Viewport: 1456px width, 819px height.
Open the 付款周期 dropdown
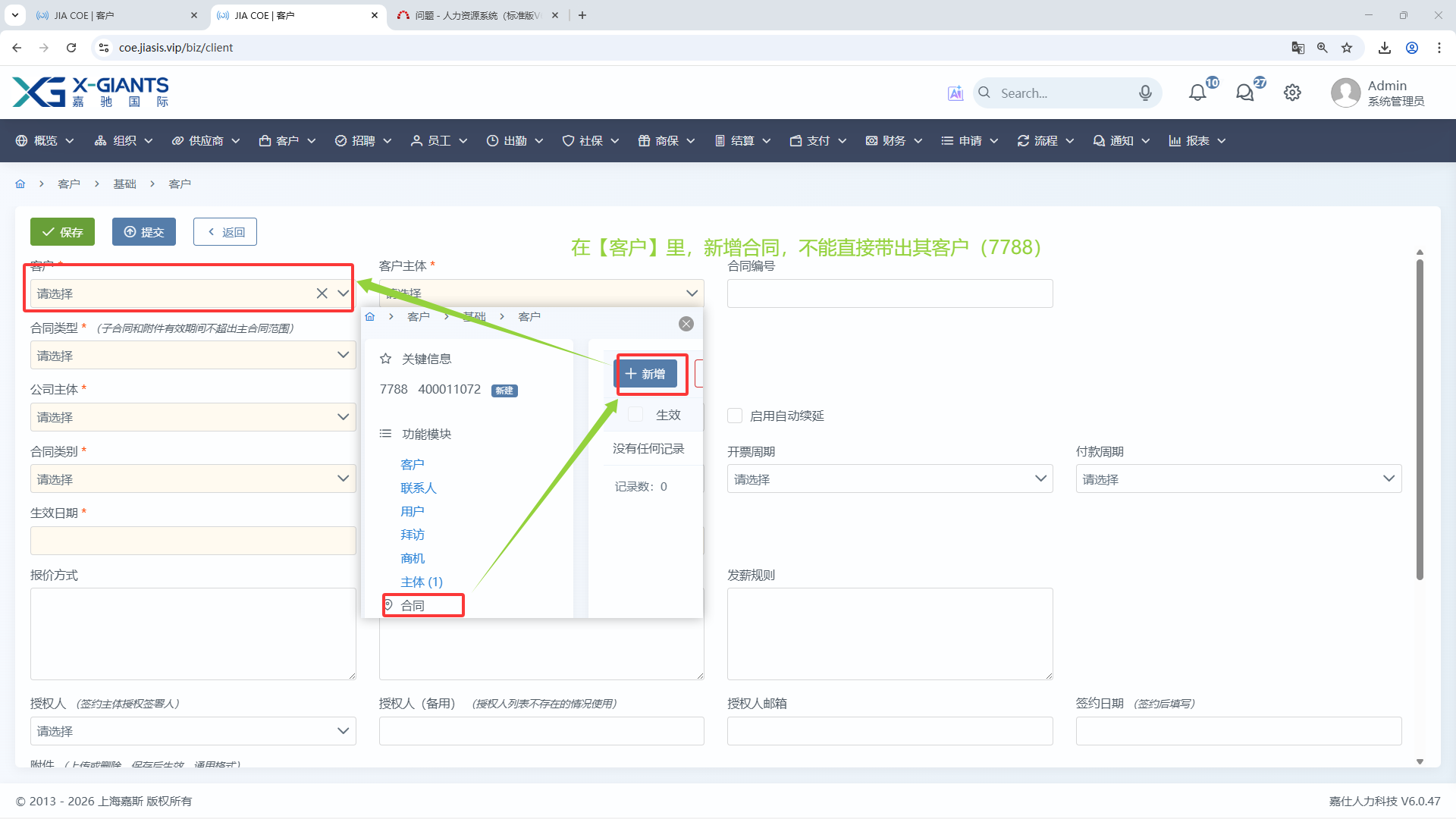point(1238,479)
